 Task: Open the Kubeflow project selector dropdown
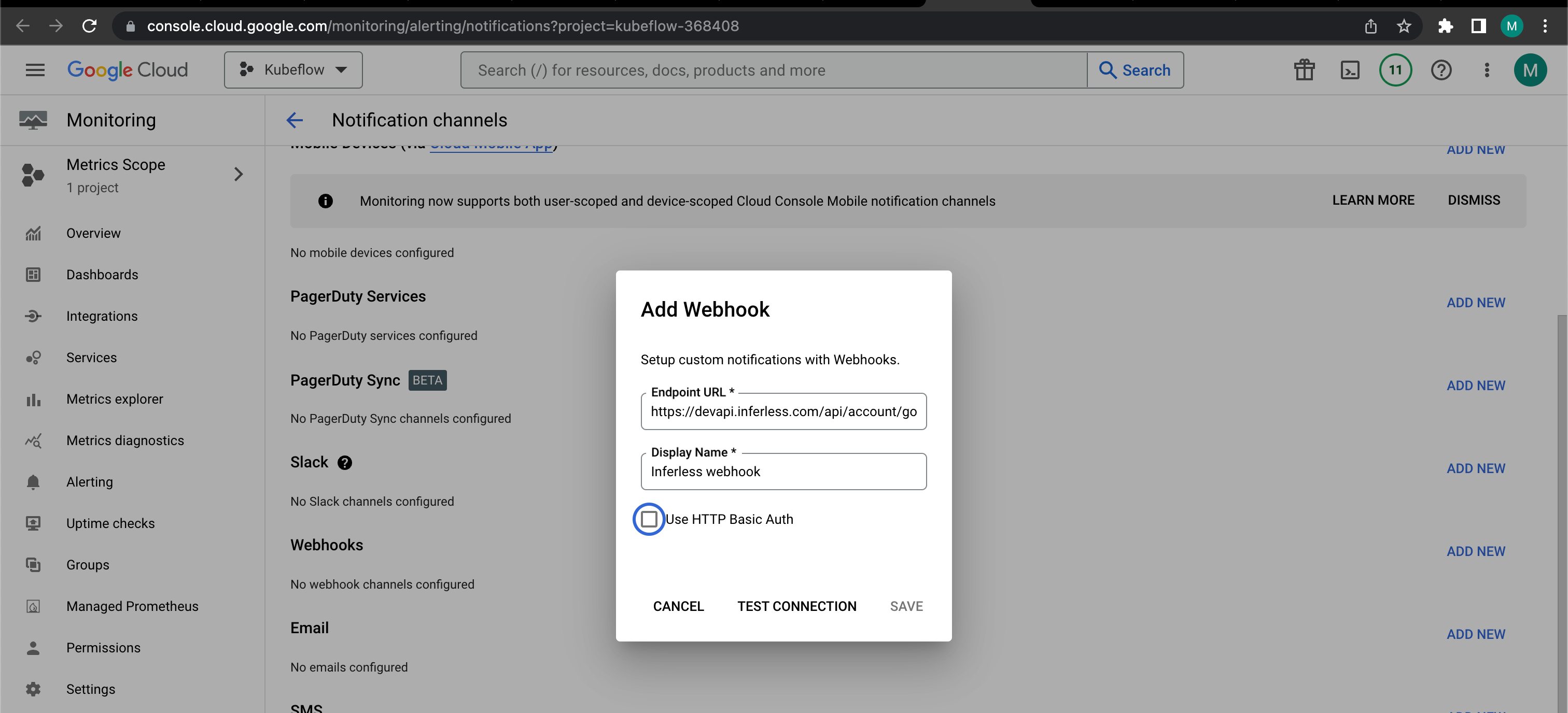(293, 70)
